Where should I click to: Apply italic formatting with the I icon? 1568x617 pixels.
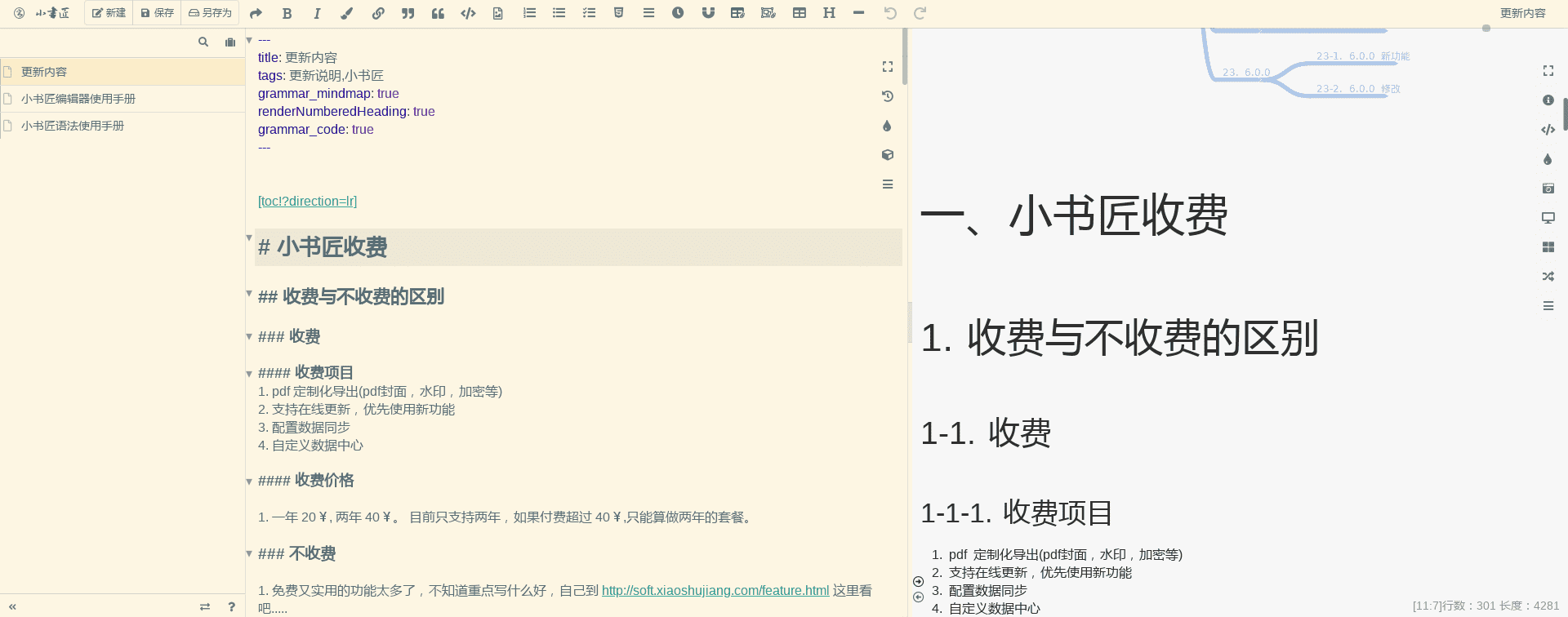(x=317, y=13)
